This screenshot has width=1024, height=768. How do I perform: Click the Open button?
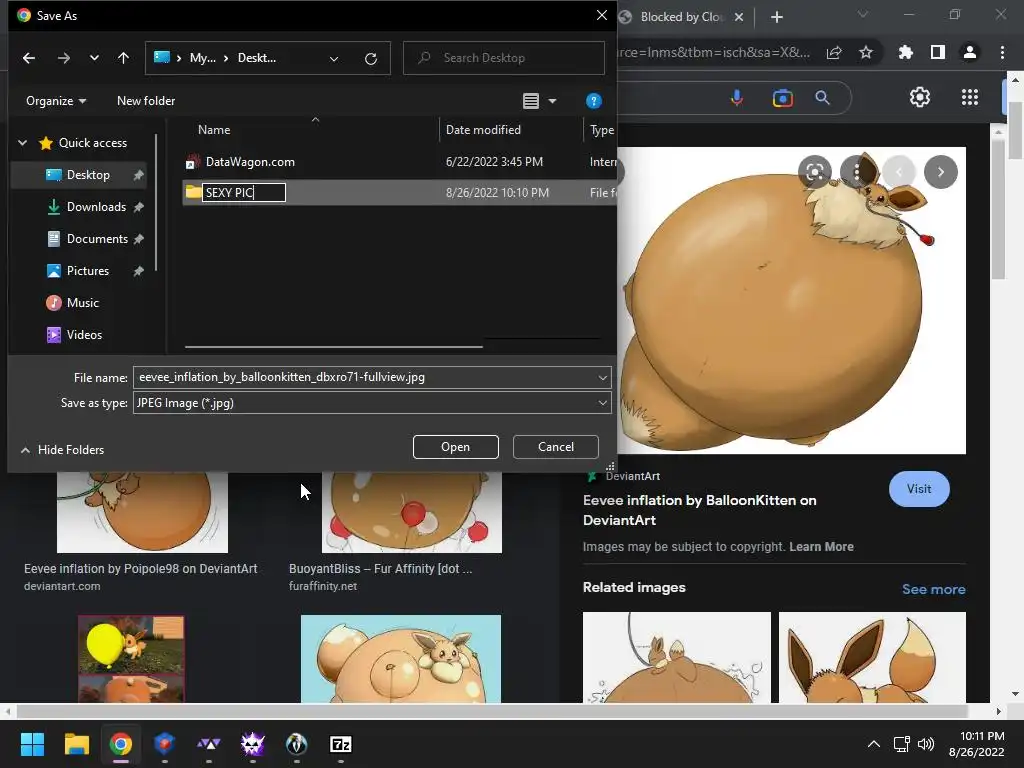(x=456, y=447)
